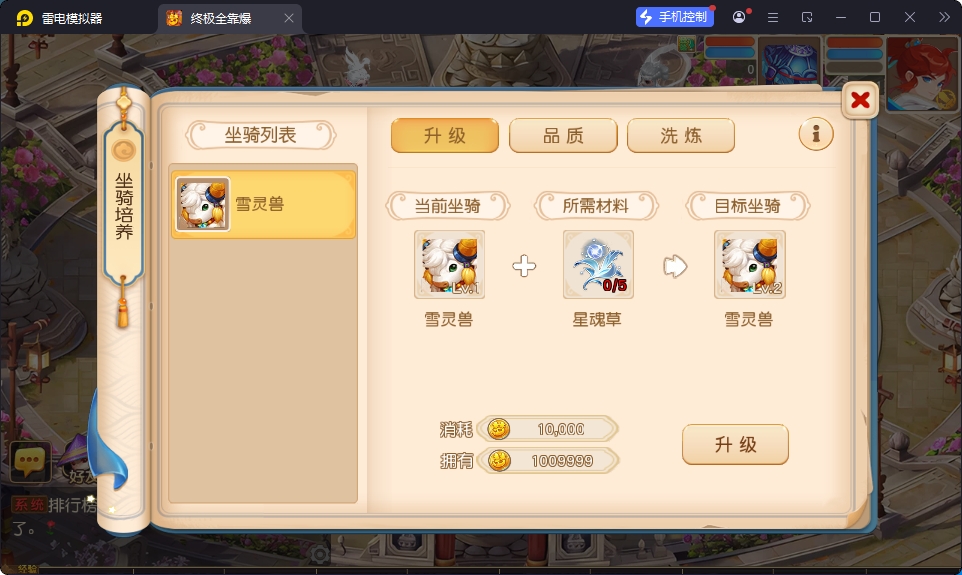The image size is (962, 575).
Task: Click the red-haired character avatar
Action: 922,74
